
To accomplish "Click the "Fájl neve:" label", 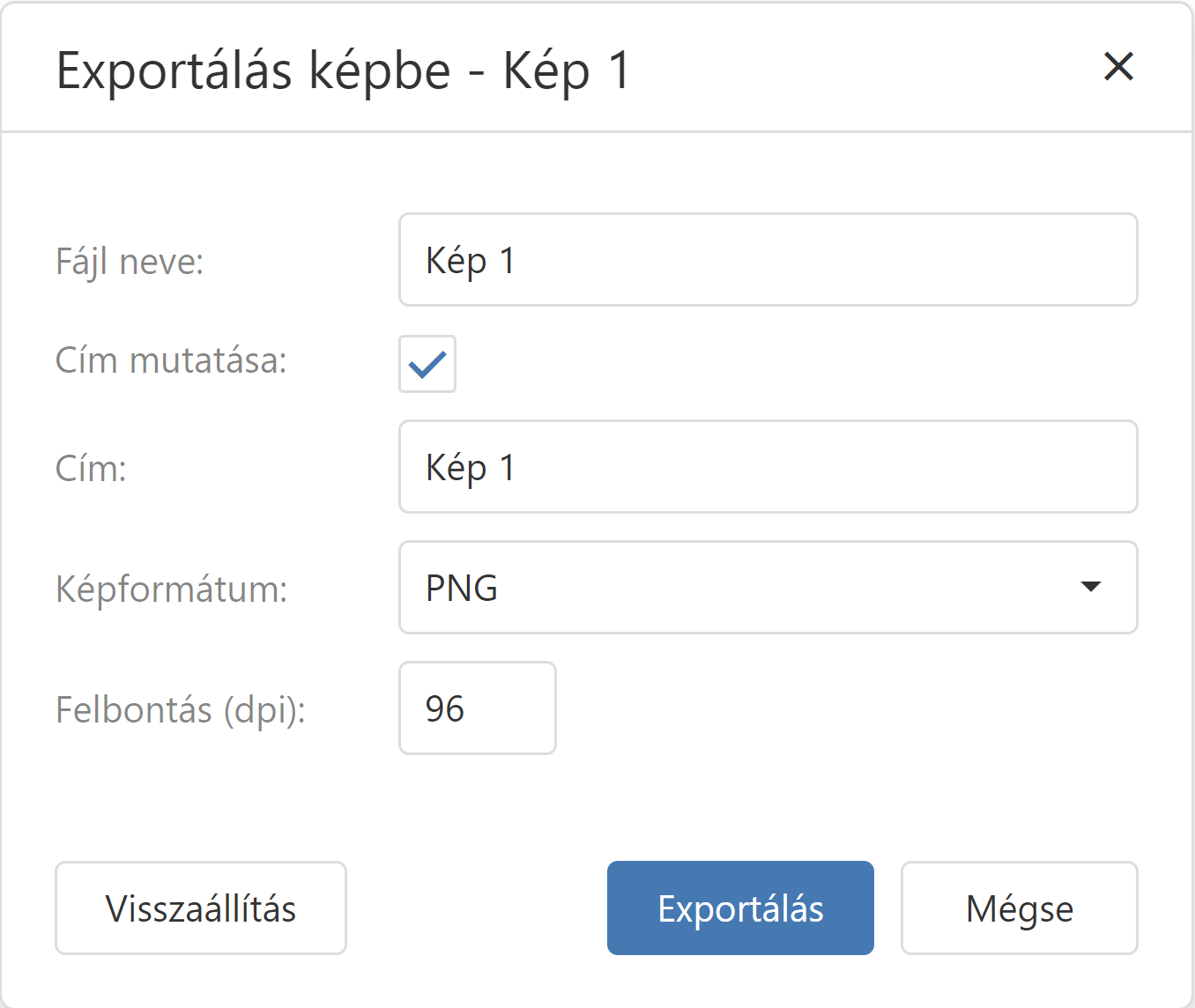I will [x=130, y=262].
